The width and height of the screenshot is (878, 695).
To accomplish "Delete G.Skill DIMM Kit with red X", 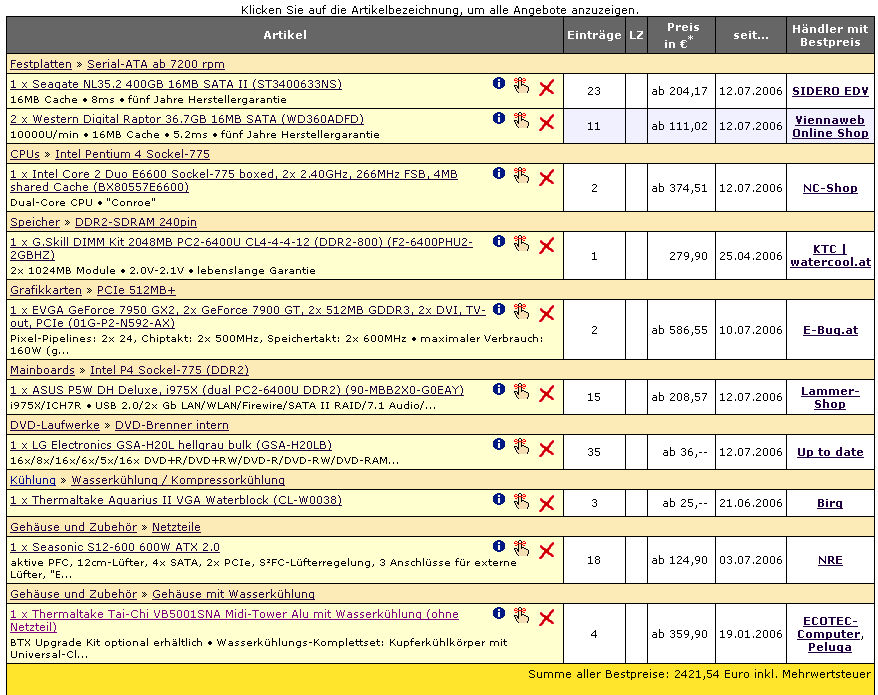I will tap(547, 245).
